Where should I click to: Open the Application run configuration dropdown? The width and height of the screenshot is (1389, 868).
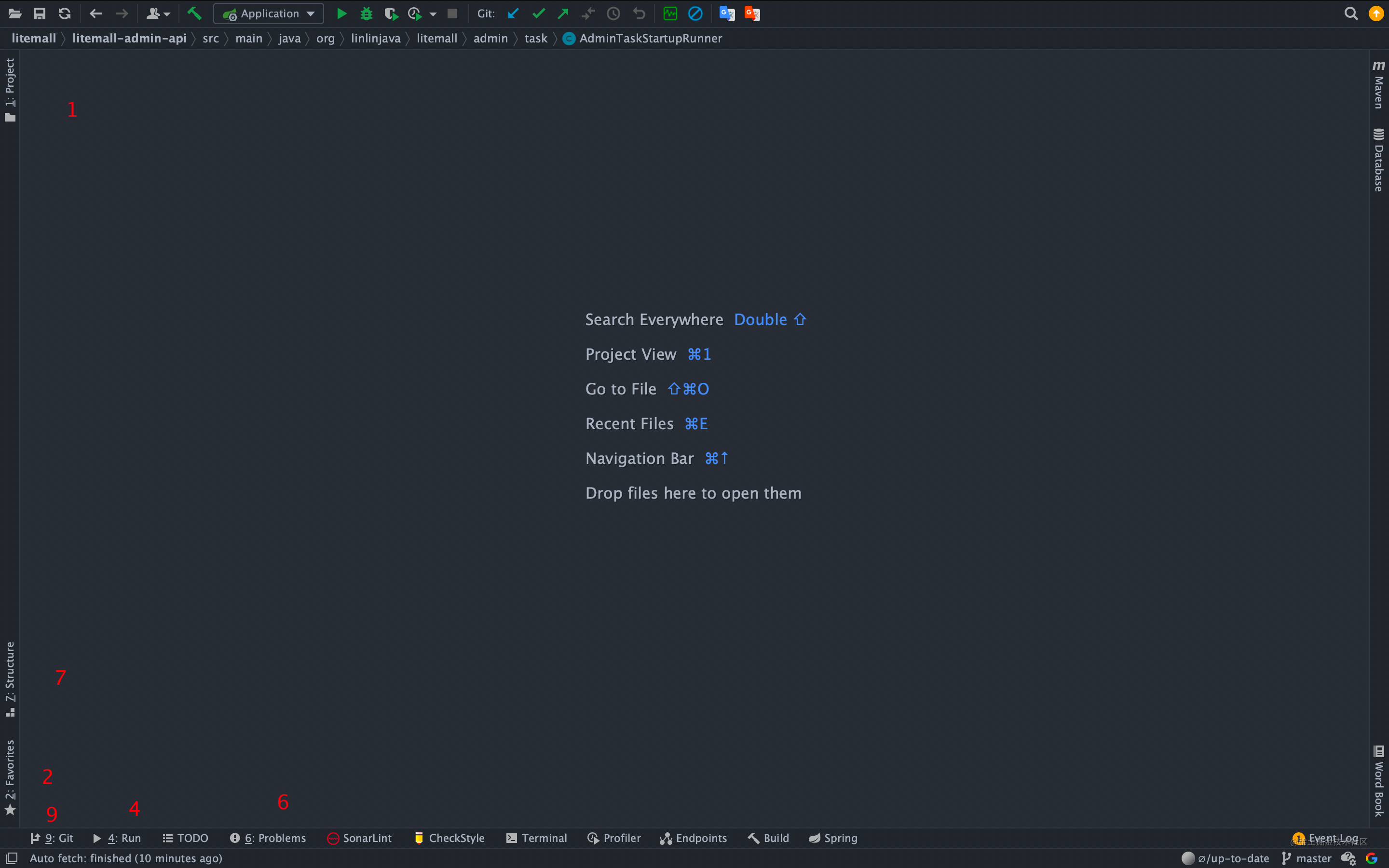pyautogui.click(x=269, y=14)
